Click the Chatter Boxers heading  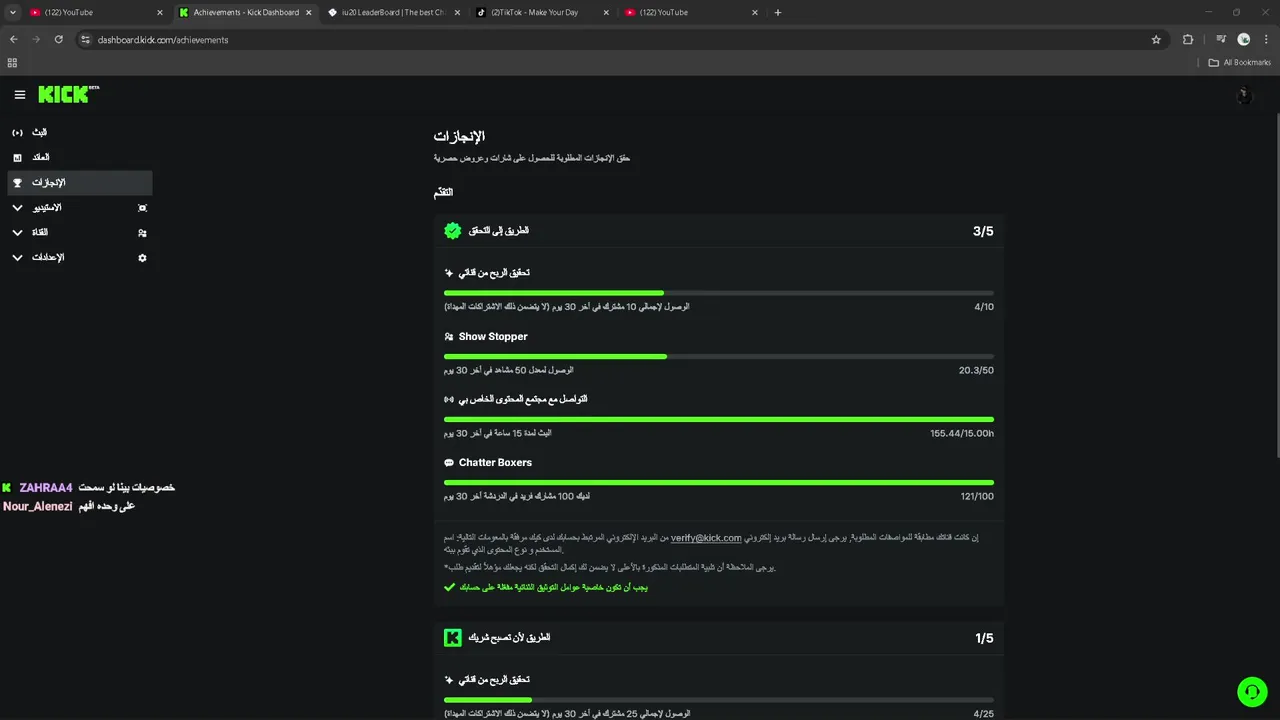(x=495, y=463)
